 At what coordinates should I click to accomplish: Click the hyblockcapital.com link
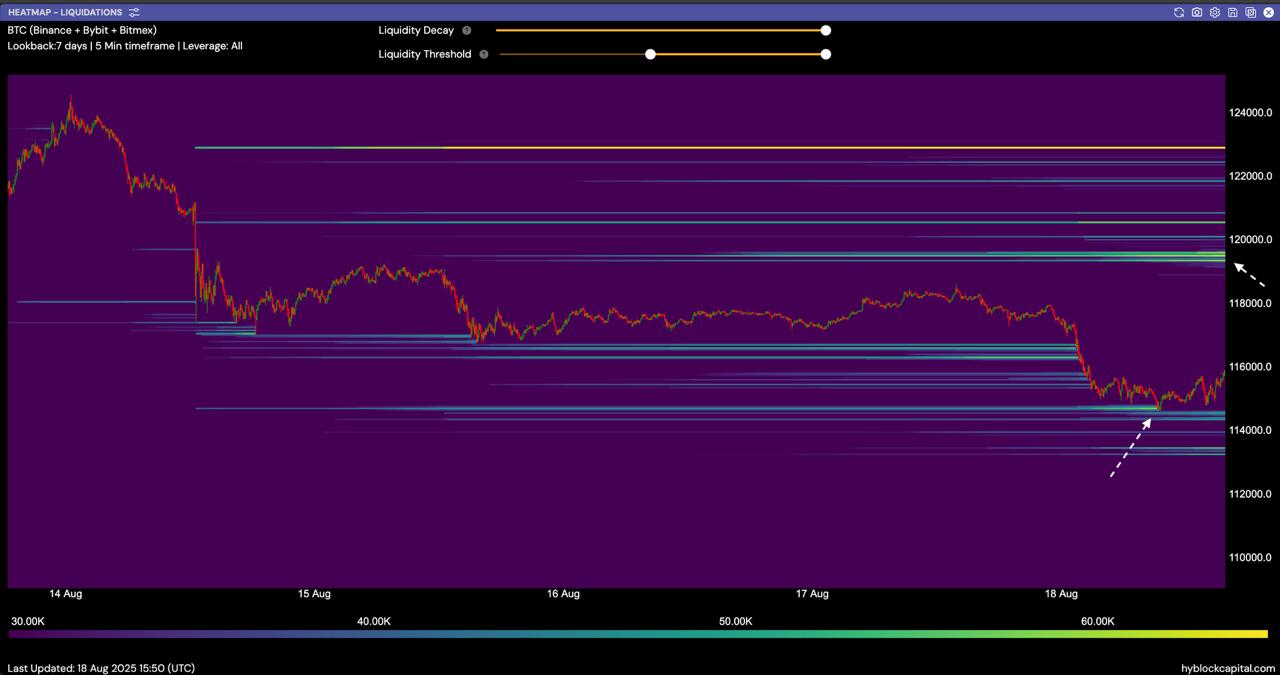tap(1227, 667)
